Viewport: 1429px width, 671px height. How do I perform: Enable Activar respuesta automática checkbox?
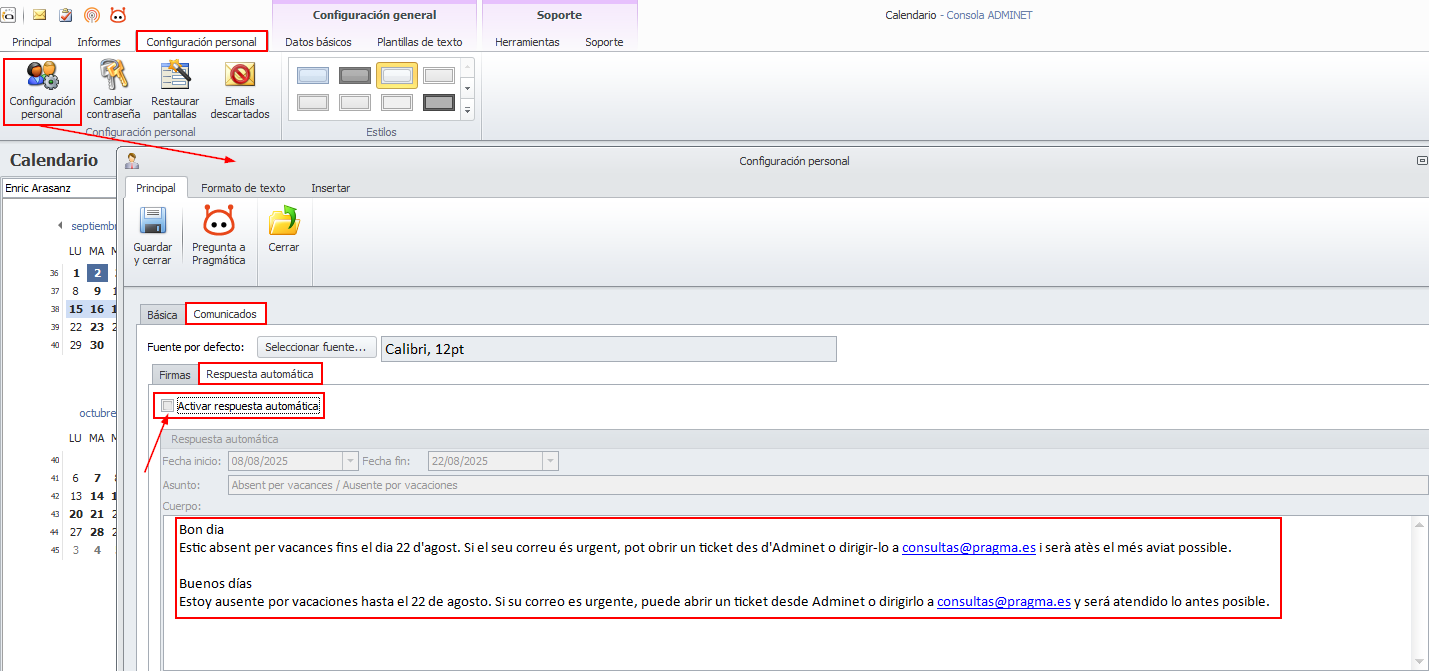tap(167, 406)
